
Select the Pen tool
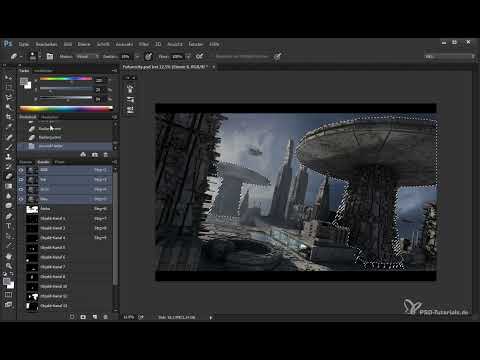(x=9, y=216)
